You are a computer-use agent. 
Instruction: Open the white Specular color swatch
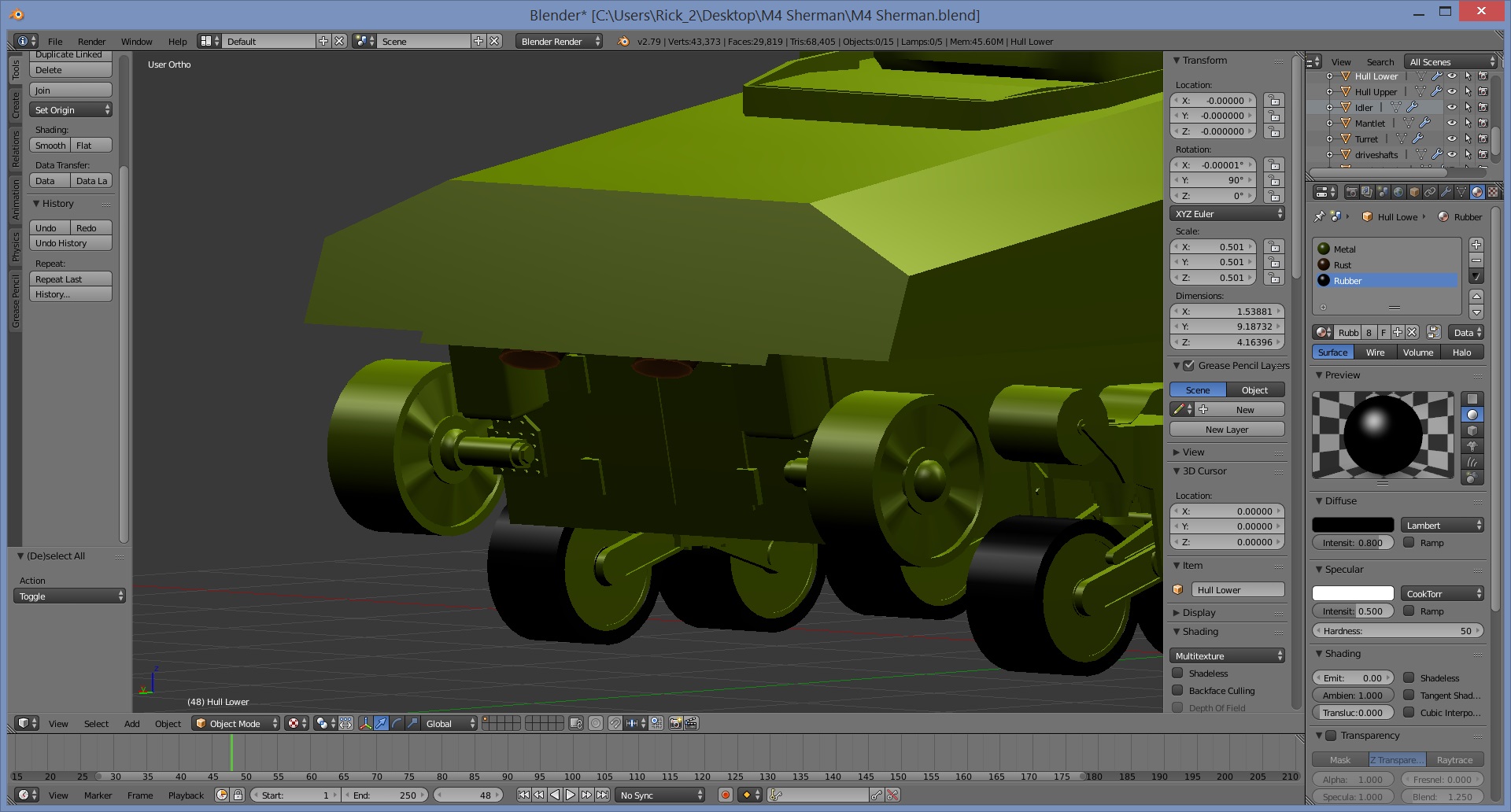1353,593
